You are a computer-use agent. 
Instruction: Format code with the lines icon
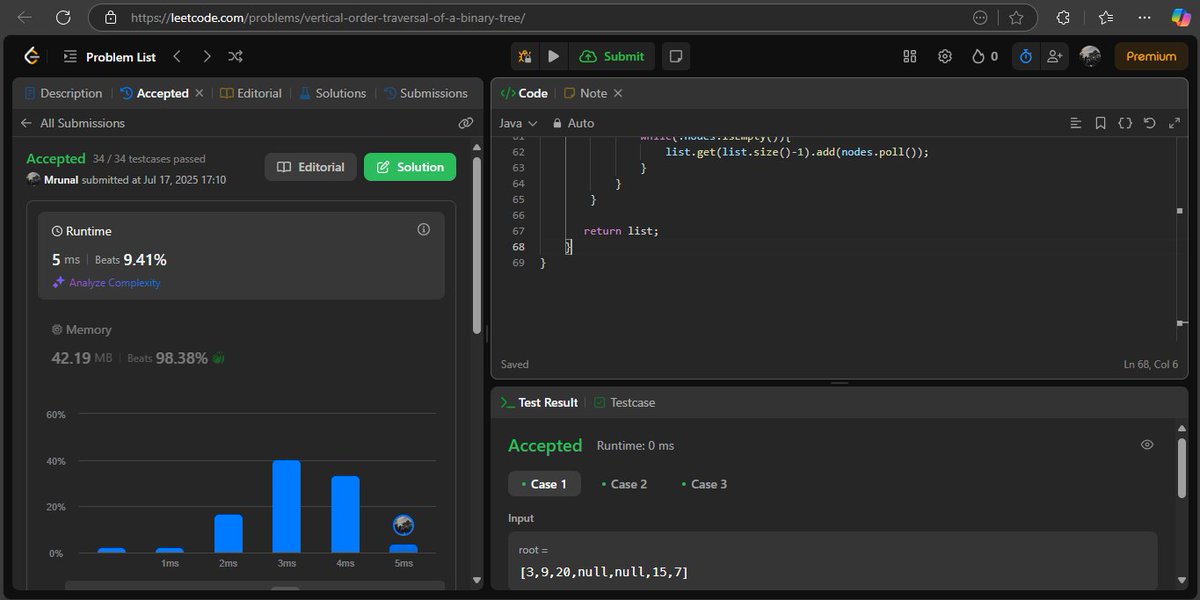1076,123
